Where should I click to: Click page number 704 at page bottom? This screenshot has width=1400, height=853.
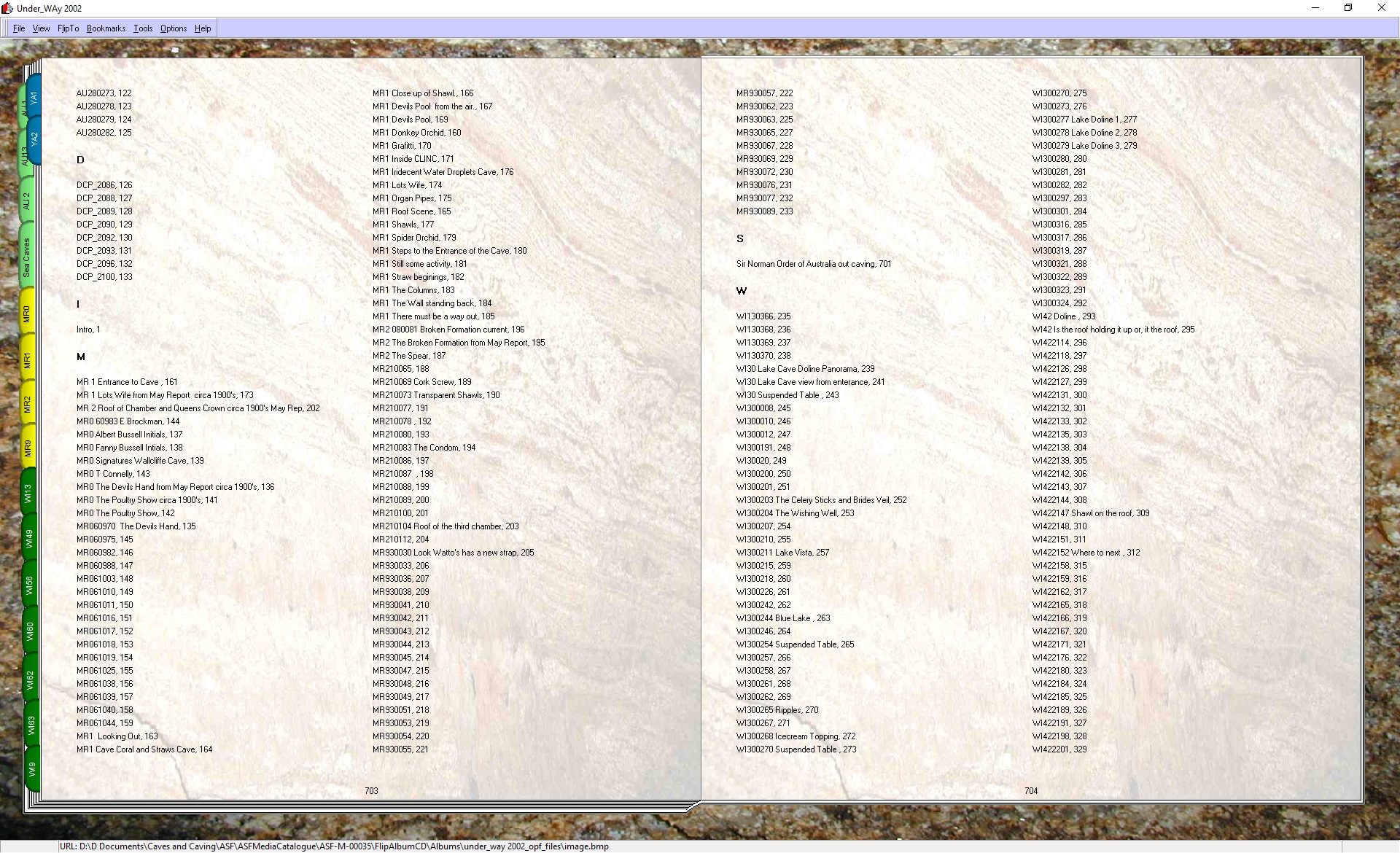coord(1031,791)
